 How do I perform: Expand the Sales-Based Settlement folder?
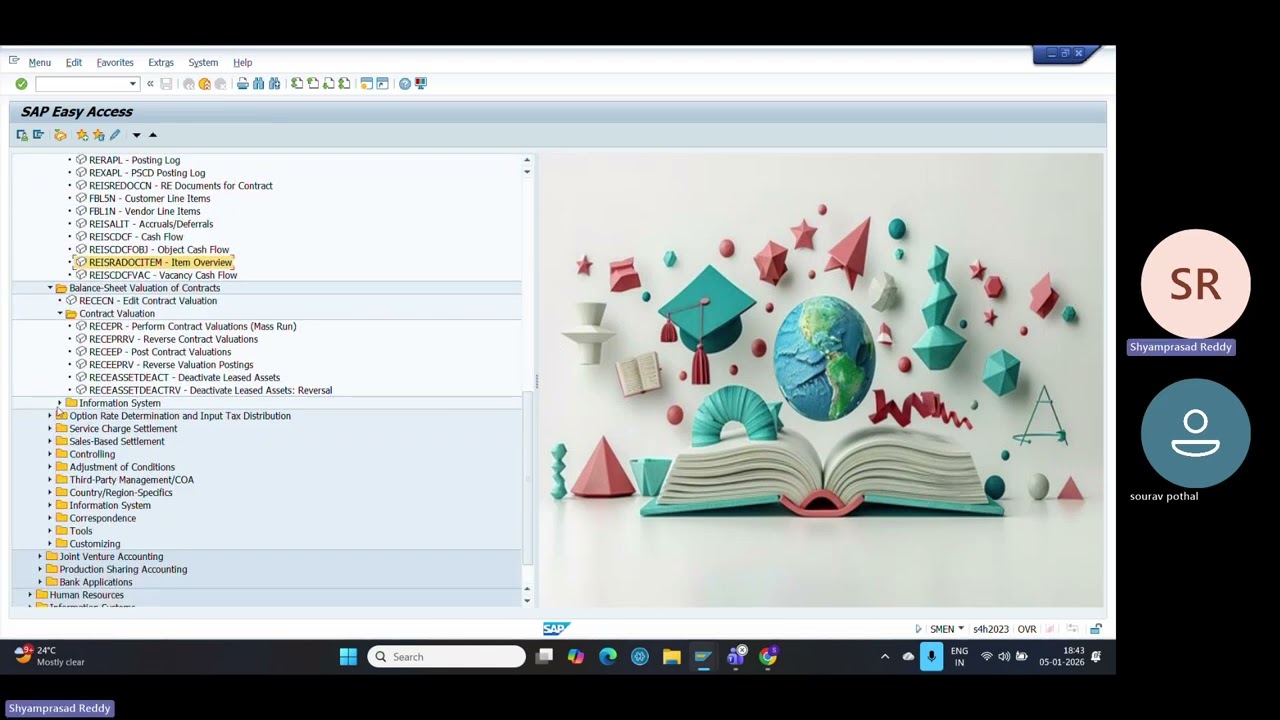click(x=50, y=442)
